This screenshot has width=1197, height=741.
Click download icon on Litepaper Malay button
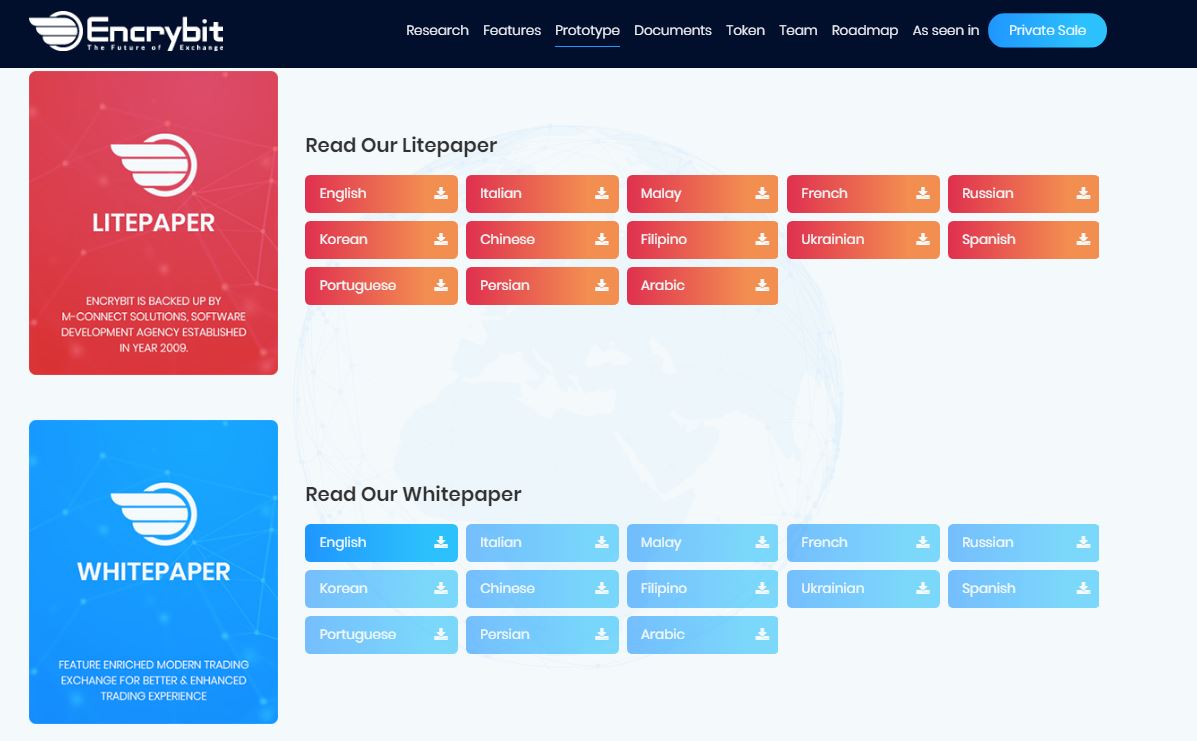pos(762,193)
